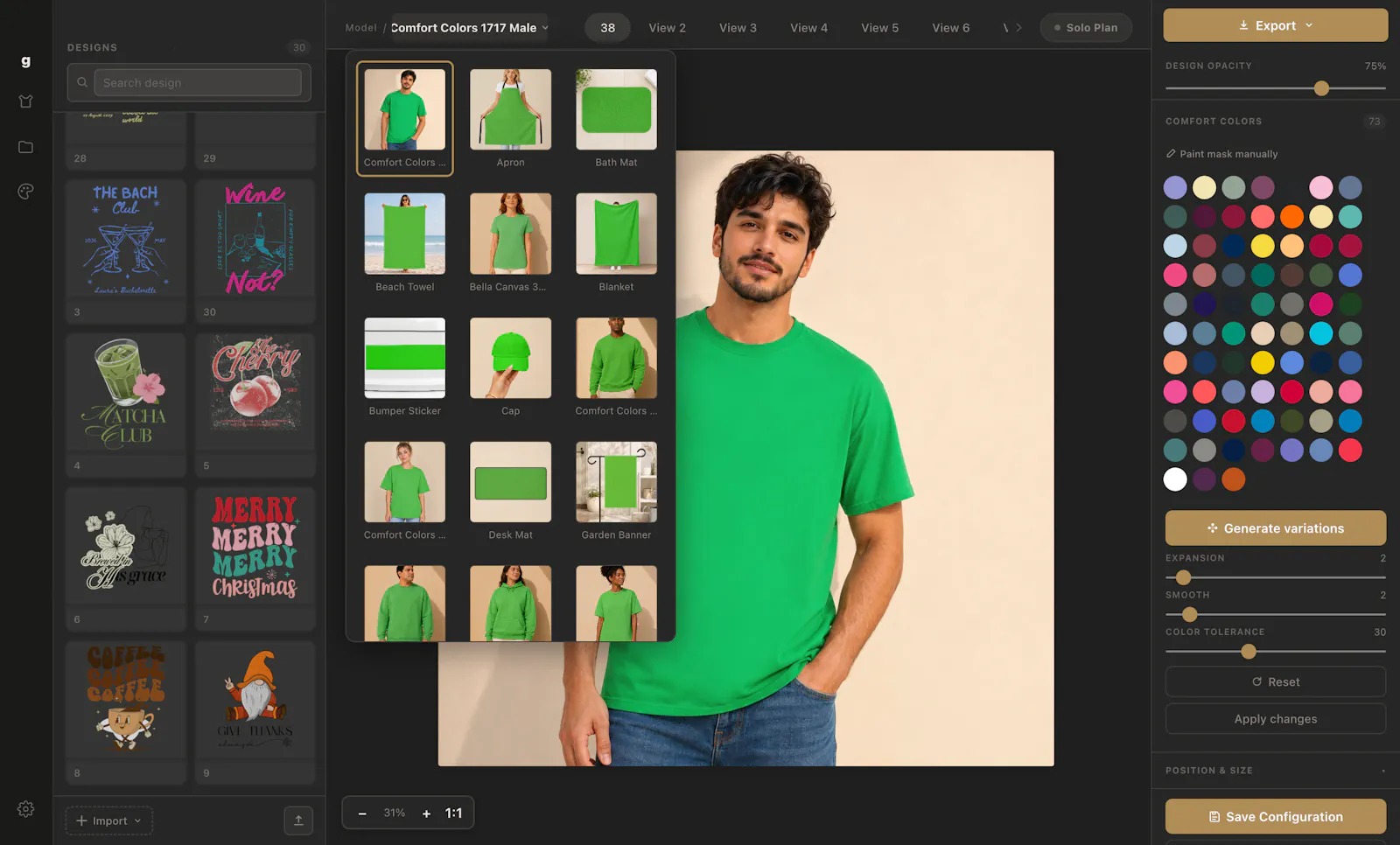The height and width of the screenshot is (845, 1400).
Task: Click the Reset button
Action: click(1275, 682)
